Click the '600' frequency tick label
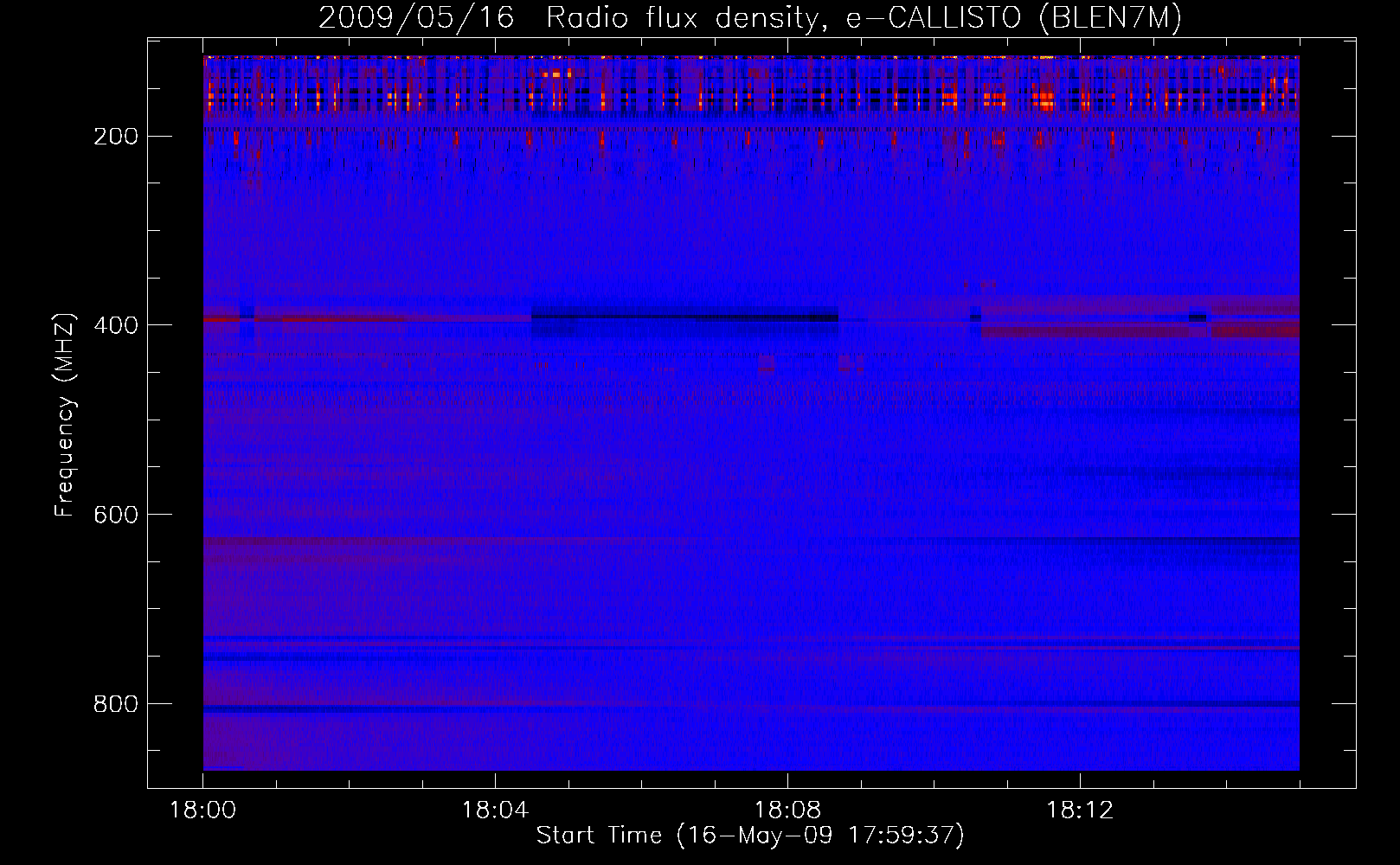The image size is (1400, 865). pyautogui.click(x=116, y=515)
